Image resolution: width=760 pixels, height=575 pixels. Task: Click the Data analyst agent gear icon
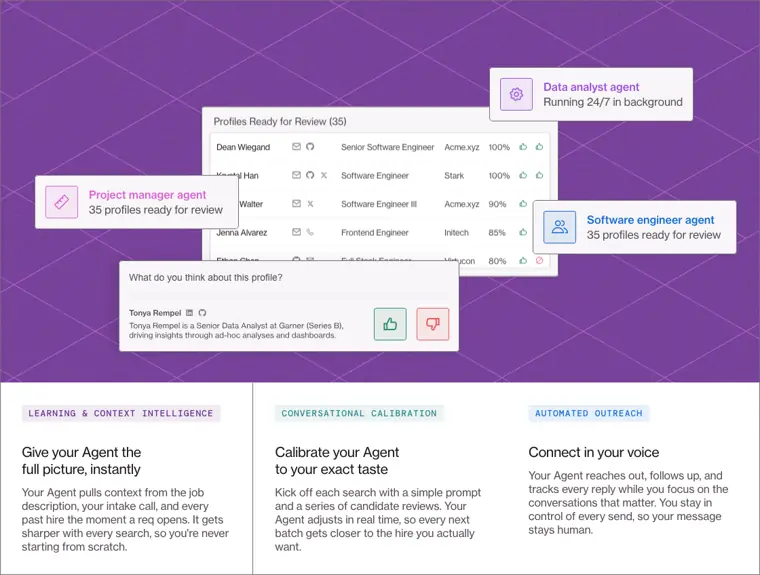[x=516, y=94]
